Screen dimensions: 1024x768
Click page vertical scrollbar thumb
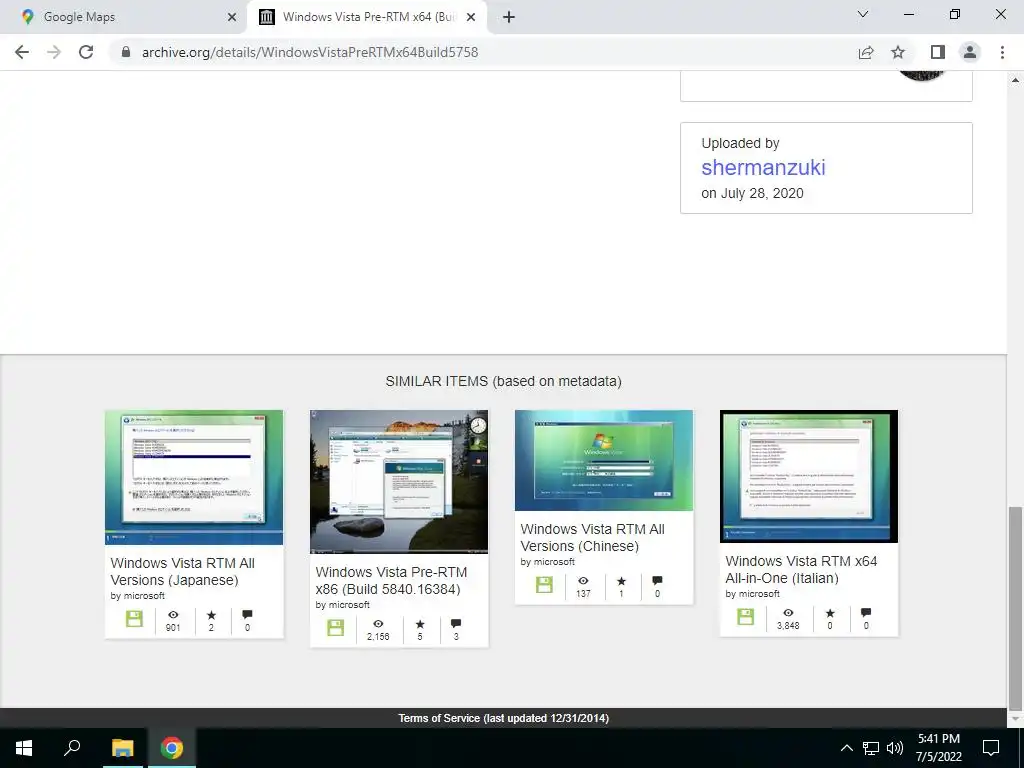click(1015, 609)
